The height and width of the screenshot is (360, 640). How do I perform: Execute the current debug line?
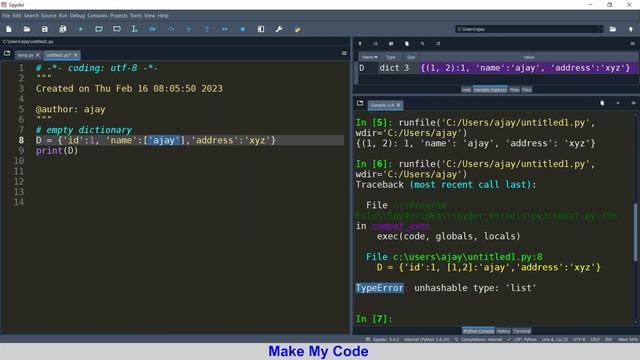point(171,29)
